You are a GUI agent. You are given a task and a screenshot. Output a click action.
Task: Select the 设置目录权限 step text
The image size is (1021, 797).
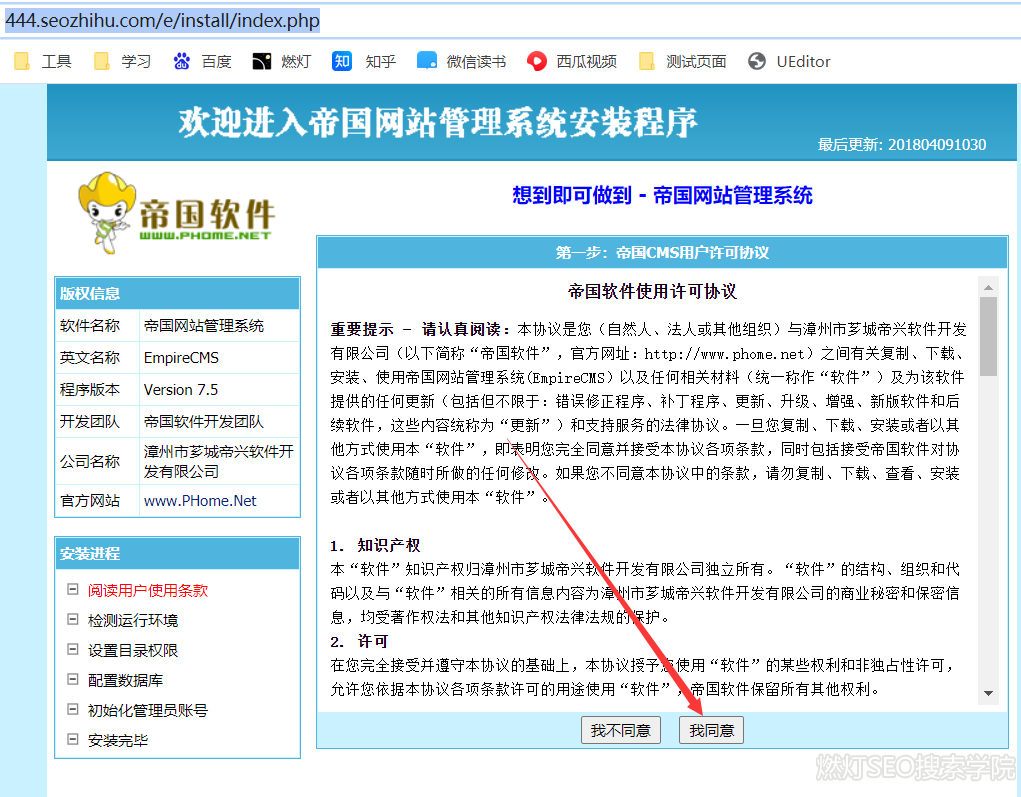tap(133, 650)
